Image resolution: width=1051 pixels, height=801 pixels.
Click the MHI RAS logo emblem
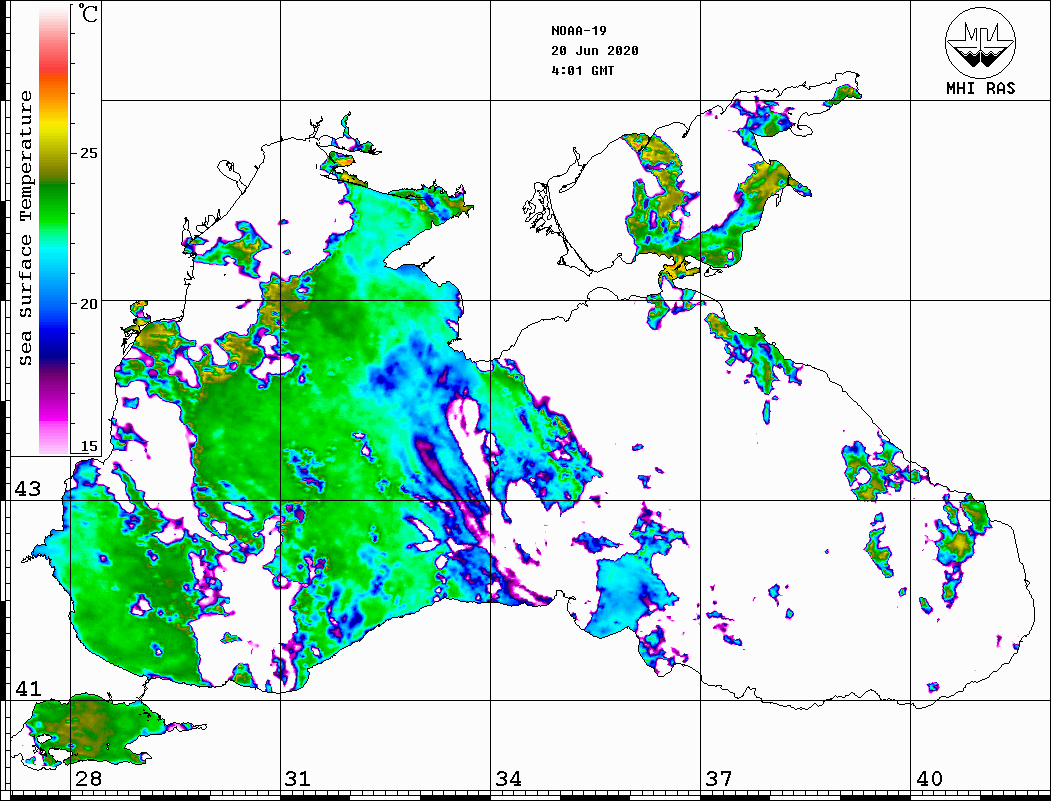[x=980, y=42]
